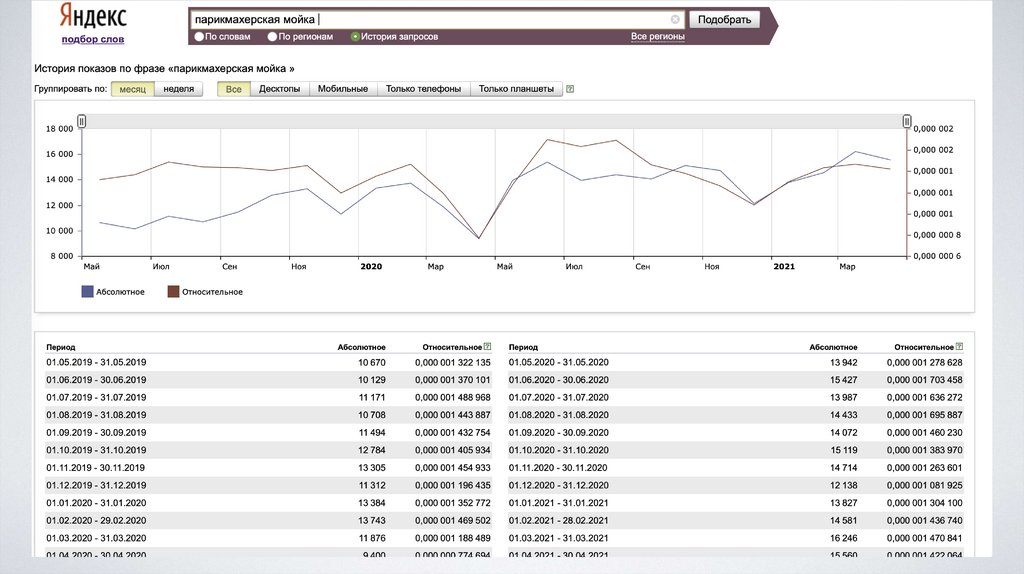
Task: Click help icon beside right Относительное column header
Action: (x=959, y=346)
